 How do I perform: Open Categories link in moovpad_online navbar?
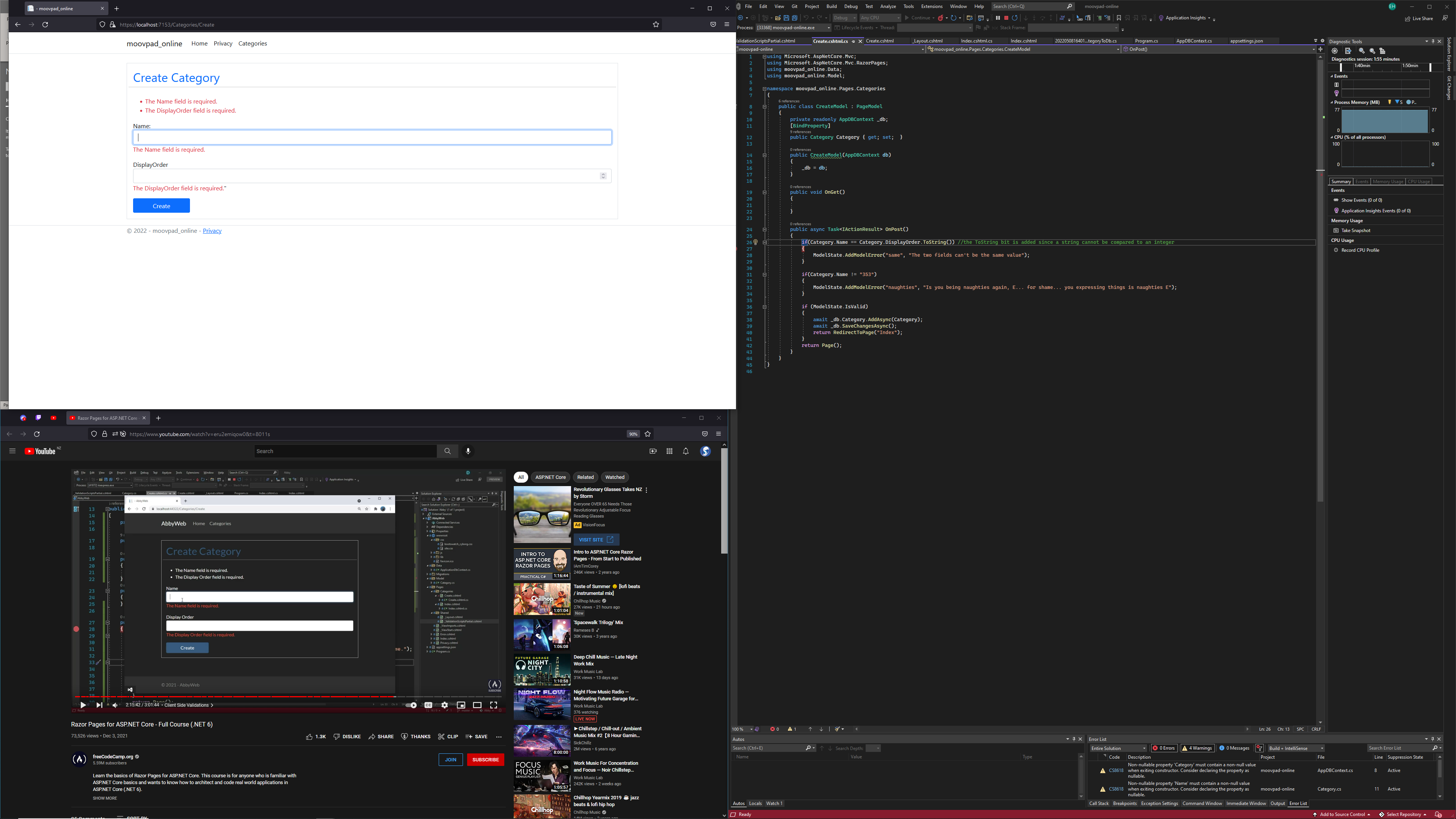pos(253,44)
